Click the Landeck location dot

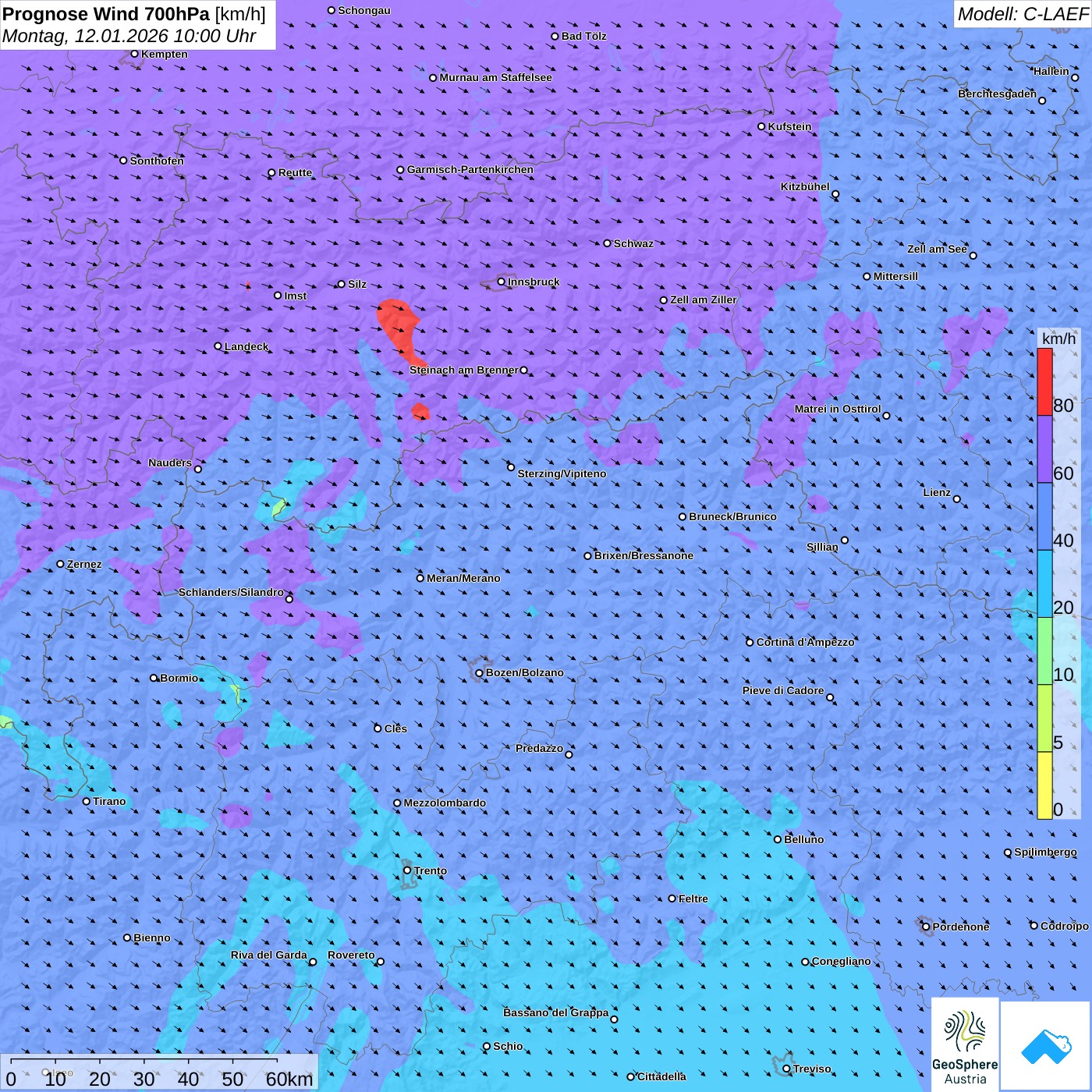click(218, 346)
